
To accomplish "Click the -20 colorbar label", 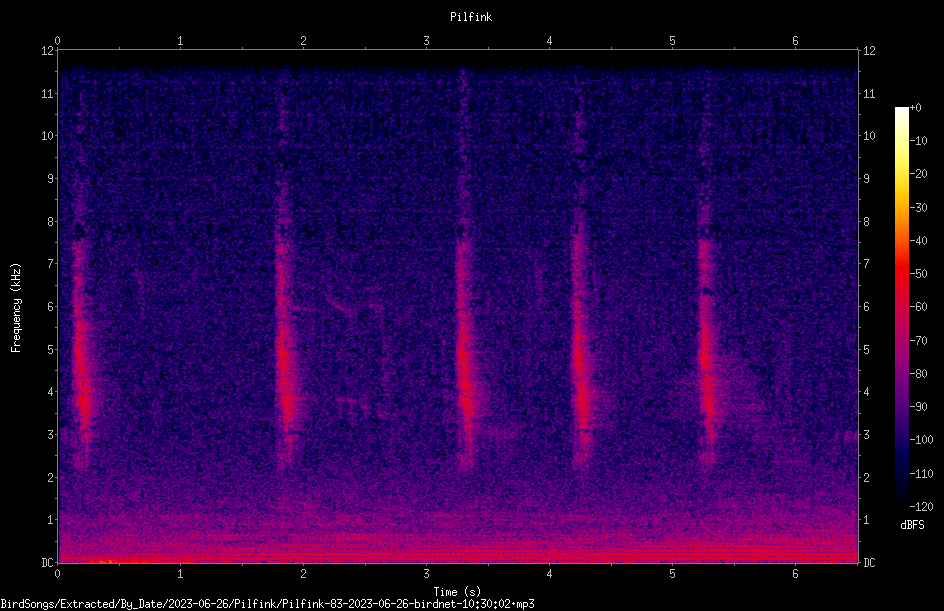I will click(x=919, y=174).
